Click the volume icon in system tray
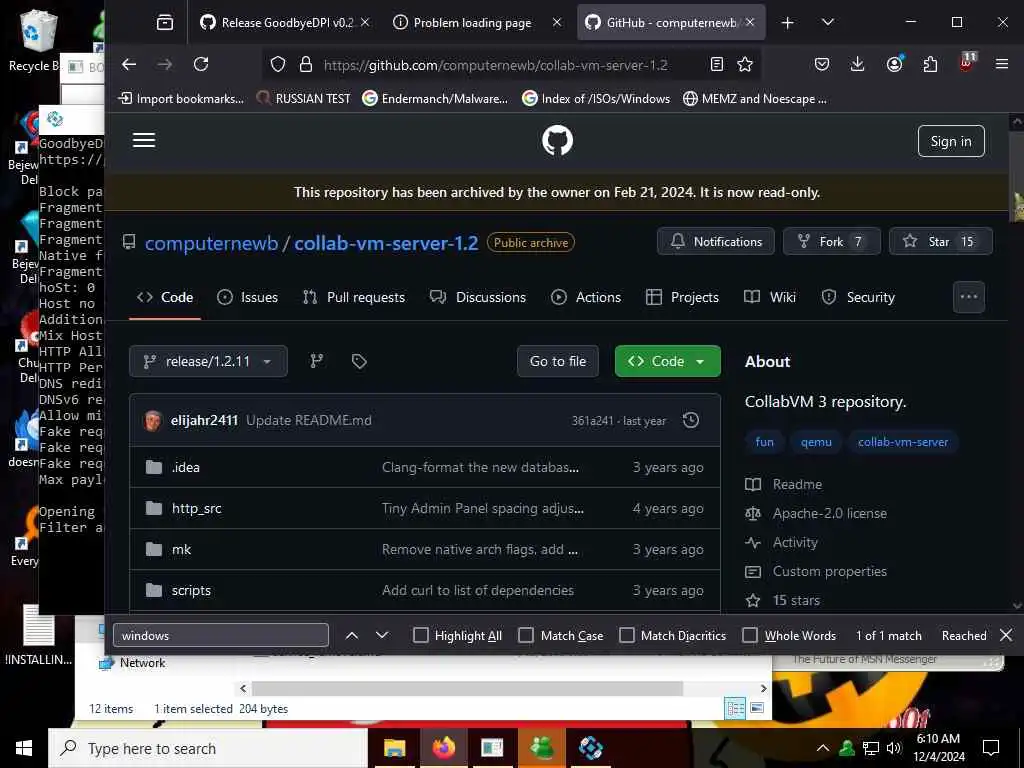The height and width of the screenshot is (768, 1024). (x=894, y=748)
